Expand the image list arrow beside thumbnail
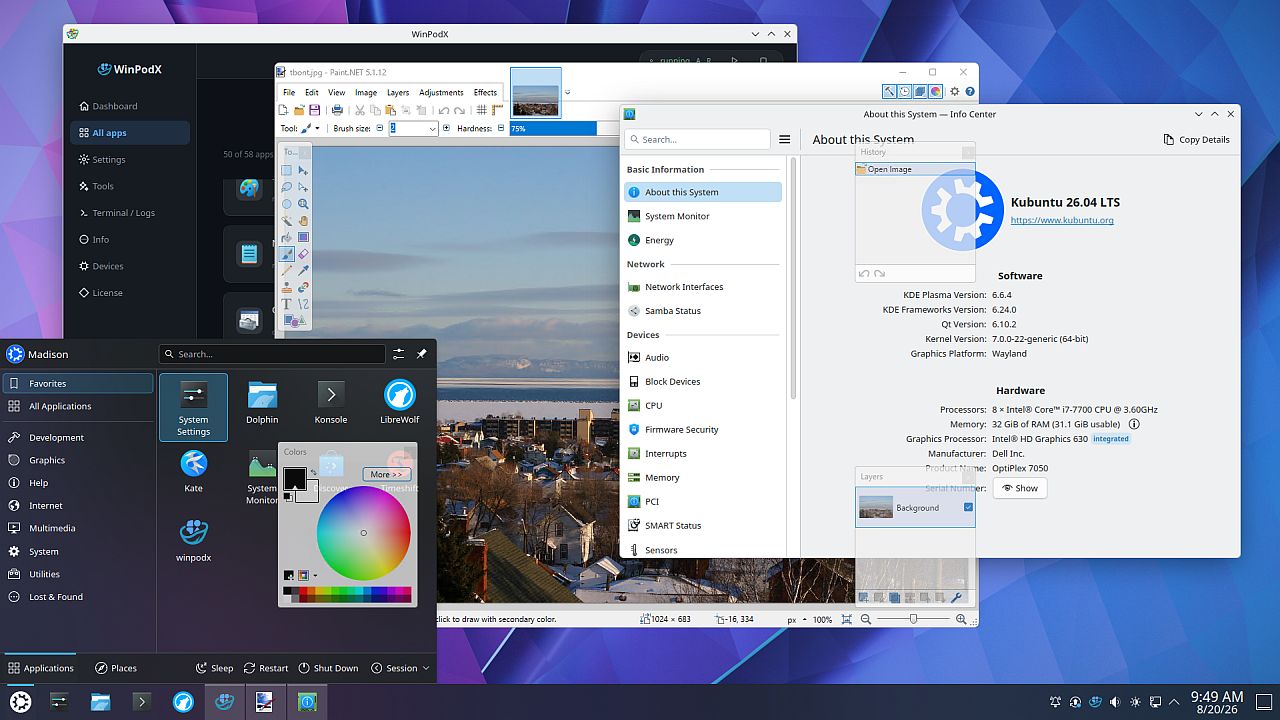Viewport: 1280px width, 720px height. [567, 92]
